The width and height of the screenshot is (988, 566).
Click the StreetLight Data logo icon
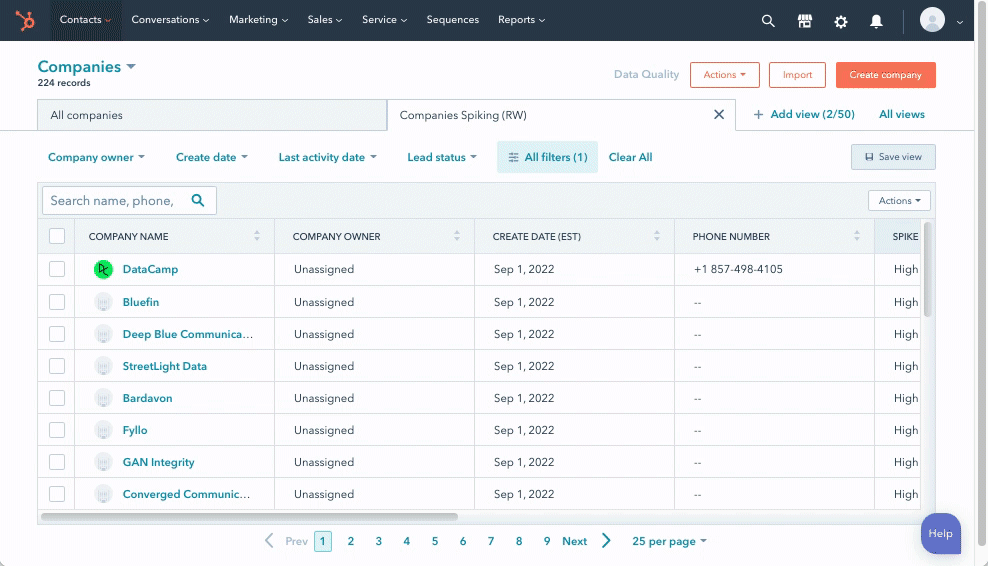click(103, 366)
